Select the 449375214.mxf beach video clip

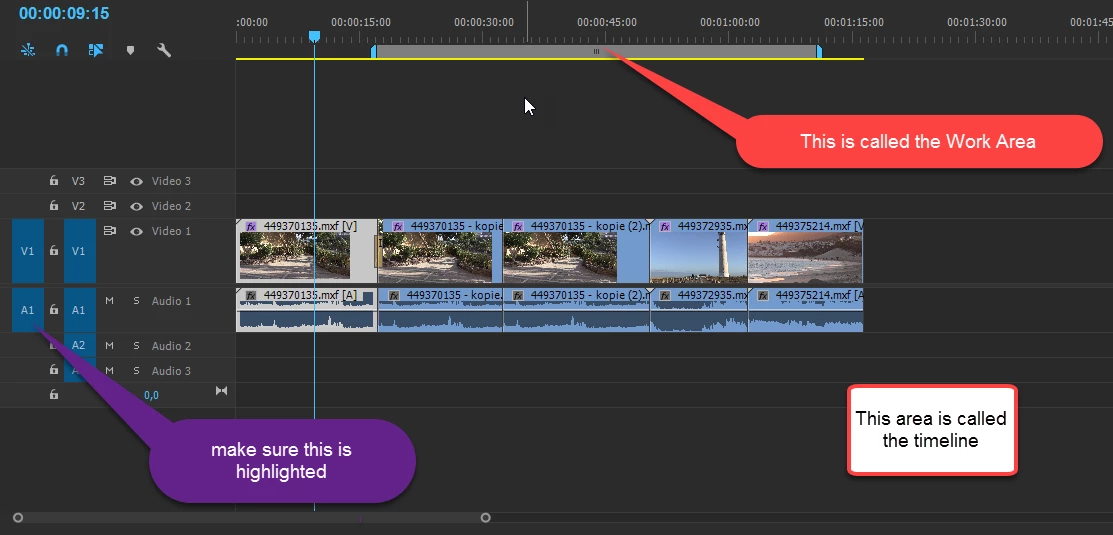[x=805, y=251]
